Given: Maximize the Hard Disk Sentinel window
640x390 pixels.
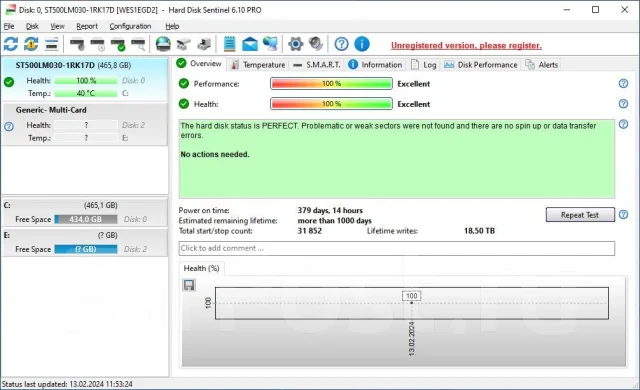Looking at the screenshot, I should click(596, 9).
